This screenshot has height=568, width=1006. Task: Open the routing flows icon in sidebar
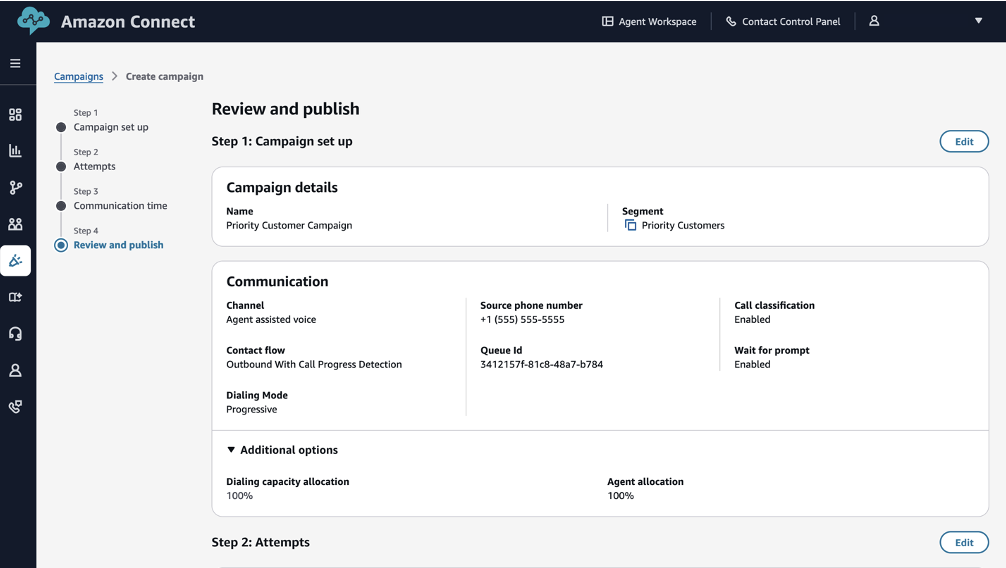(x=15, y=188)
